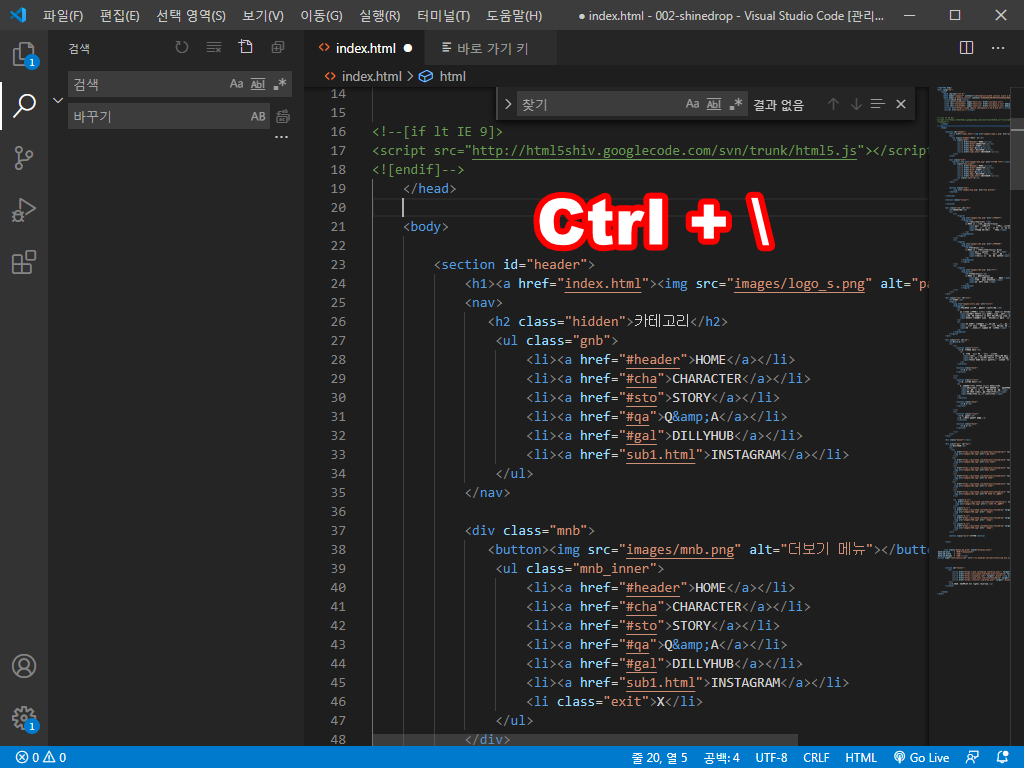
Task: Open 선택 영역(S) menu
Action: [x=191, y=16]
